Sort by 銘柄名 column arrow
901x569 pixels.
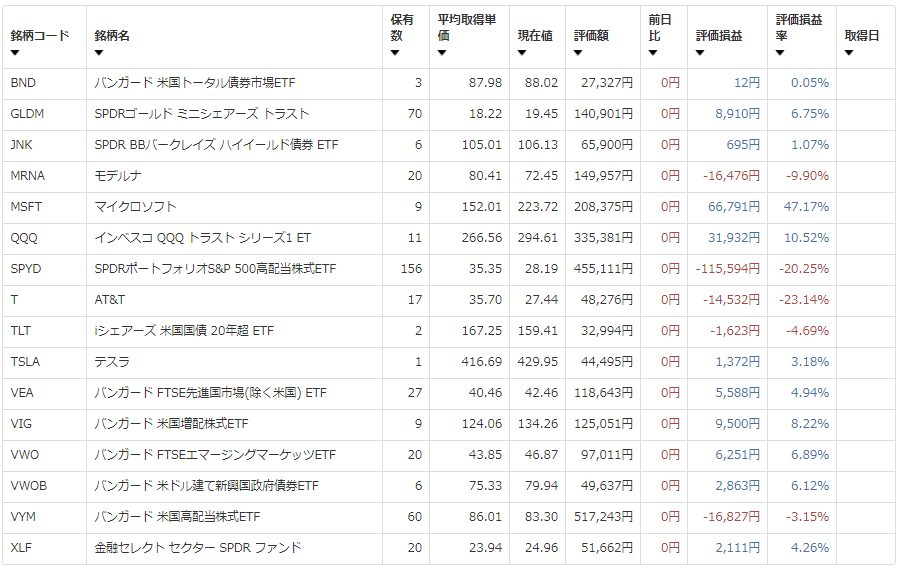coord(99,53)
